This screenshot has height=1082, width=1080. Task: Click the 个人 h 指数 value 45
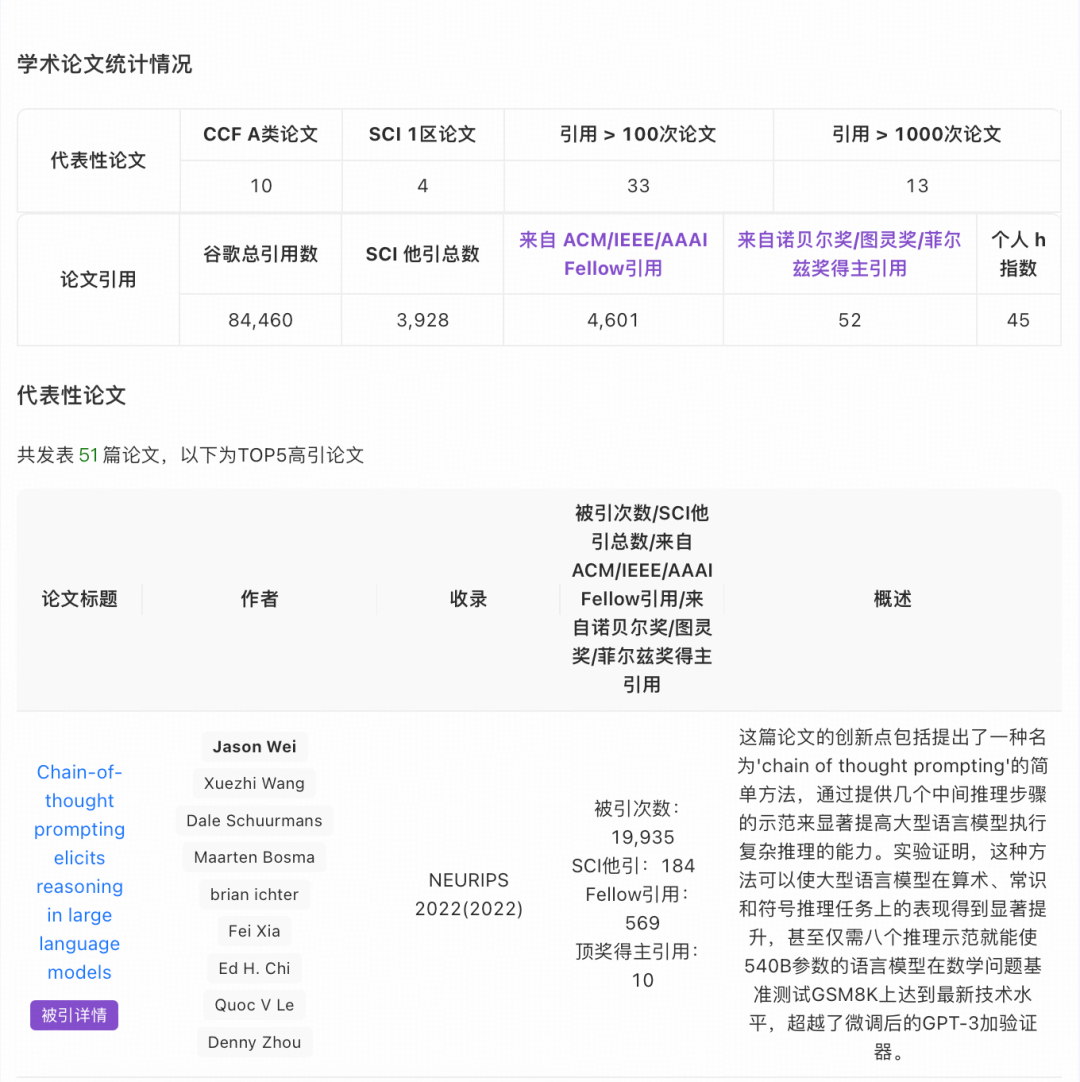[x=1018, y=321]
